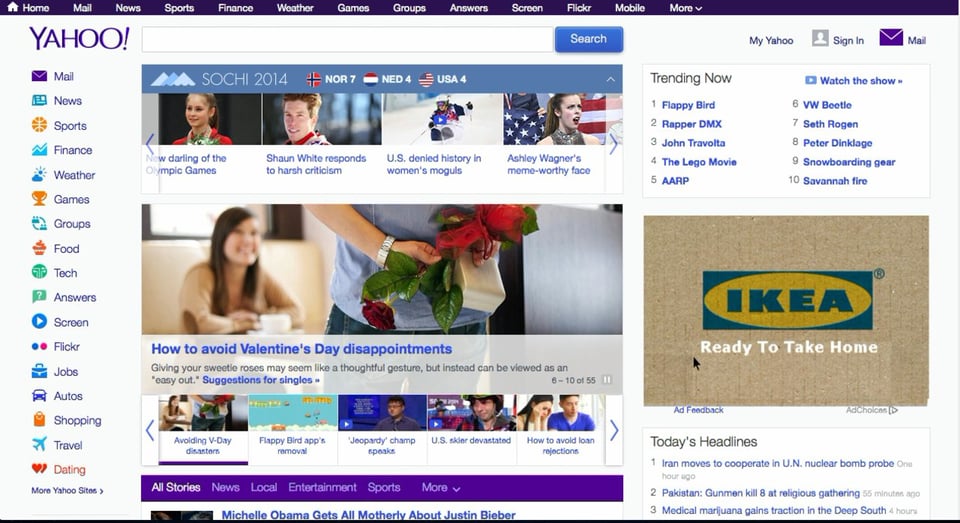Advance story thumbnails with right arrow

point(614,431)
